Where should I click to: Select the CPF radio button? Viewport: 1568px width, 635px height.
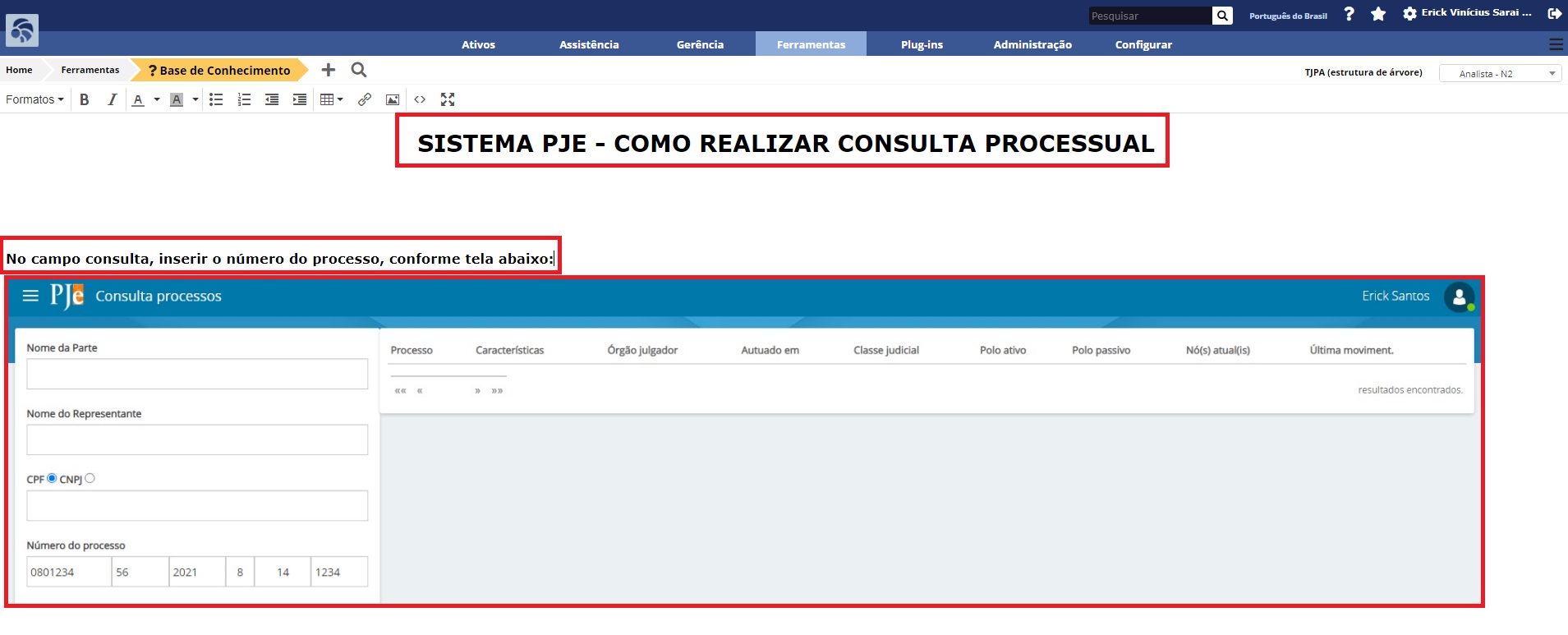pos(52,478)
